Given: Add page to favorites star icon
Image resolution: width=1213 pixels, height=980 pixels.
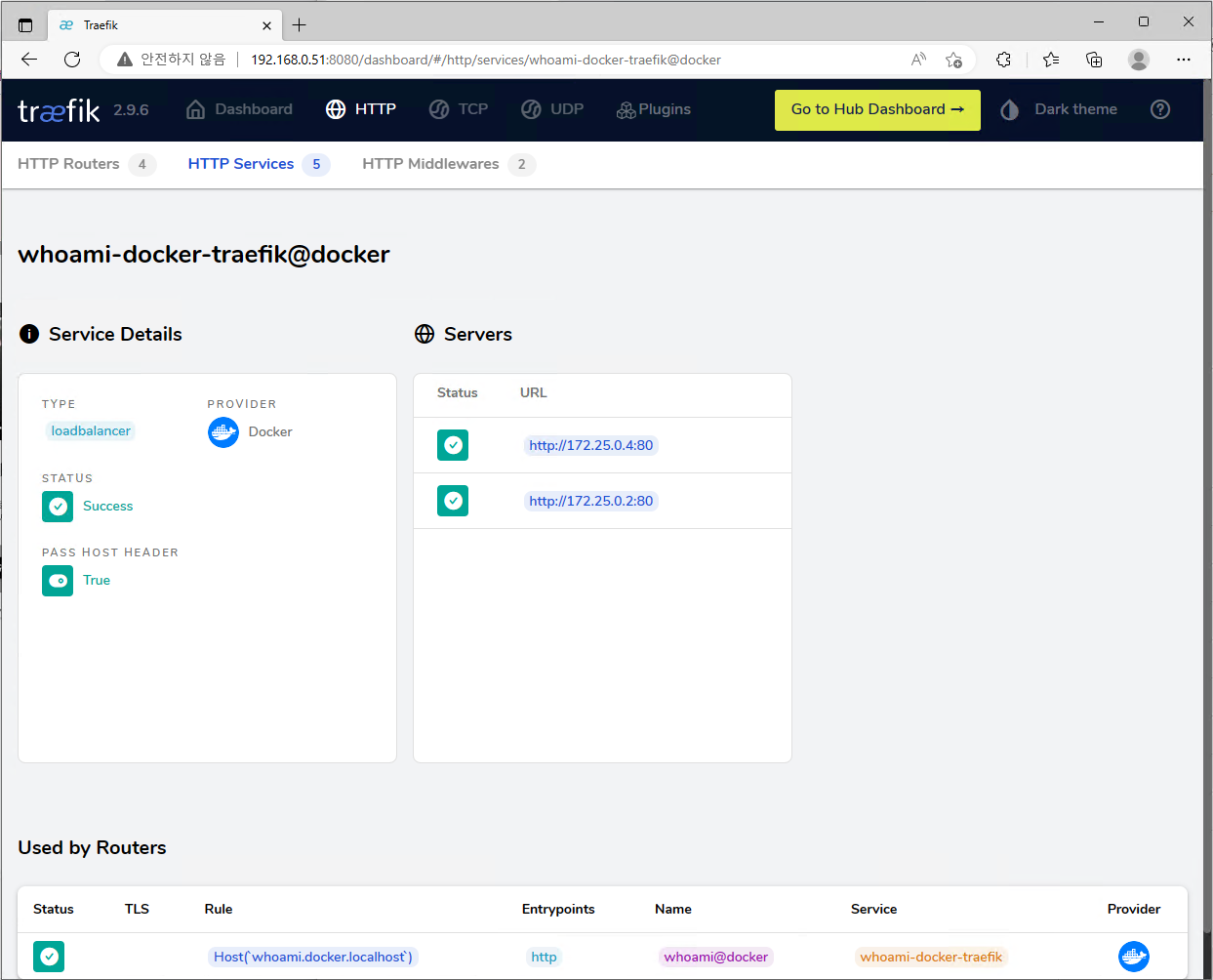Looking at the screenshot, I should 954,60.
